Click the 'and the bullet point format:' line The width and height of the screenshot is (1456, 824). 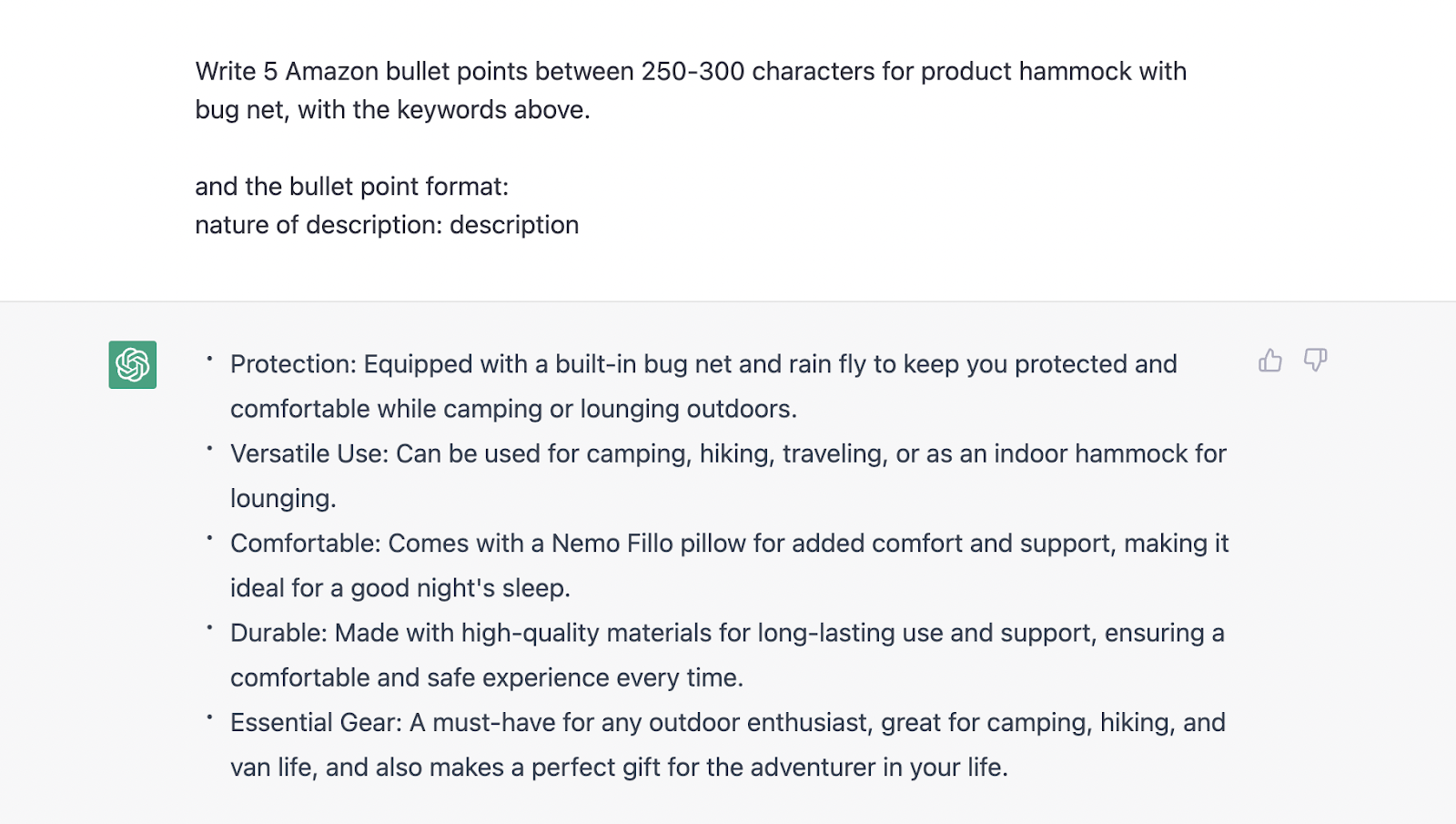[352, 187]
